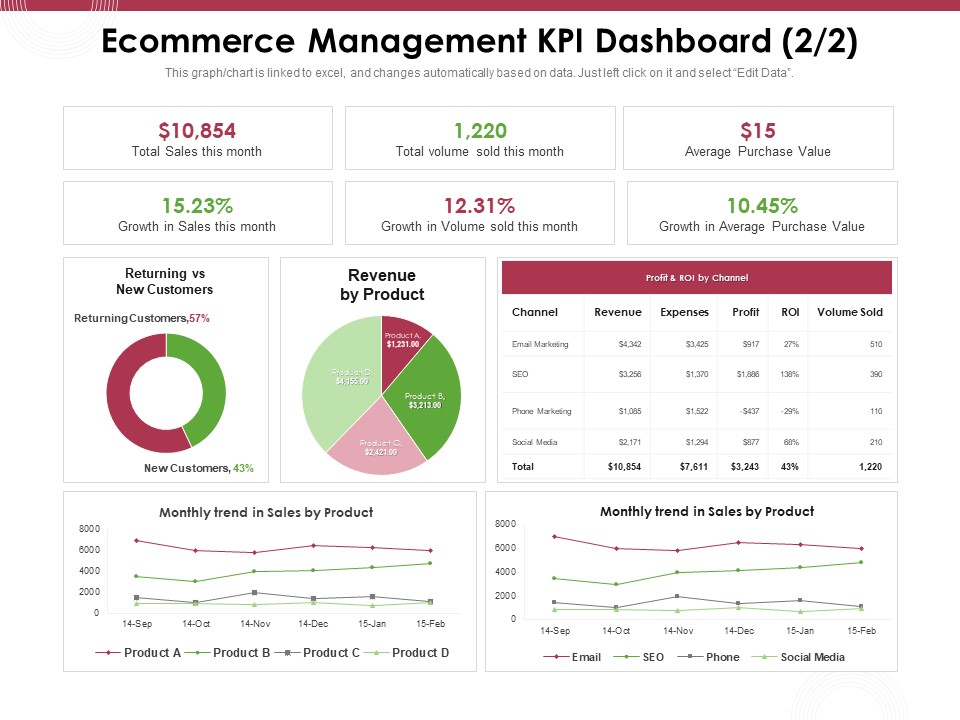Click the Email legend entry
Image resolution: width=960 pixels, height=720 pixels.
pyautogui.click(x=572, y=657)
